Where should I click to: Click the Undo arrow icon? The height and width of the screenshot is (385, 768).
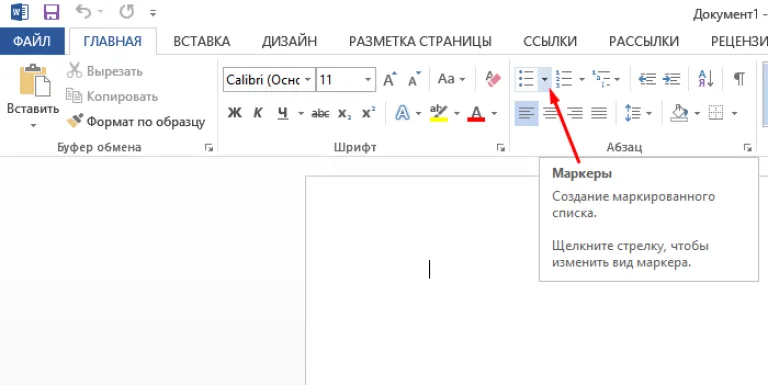click(84, 12)
